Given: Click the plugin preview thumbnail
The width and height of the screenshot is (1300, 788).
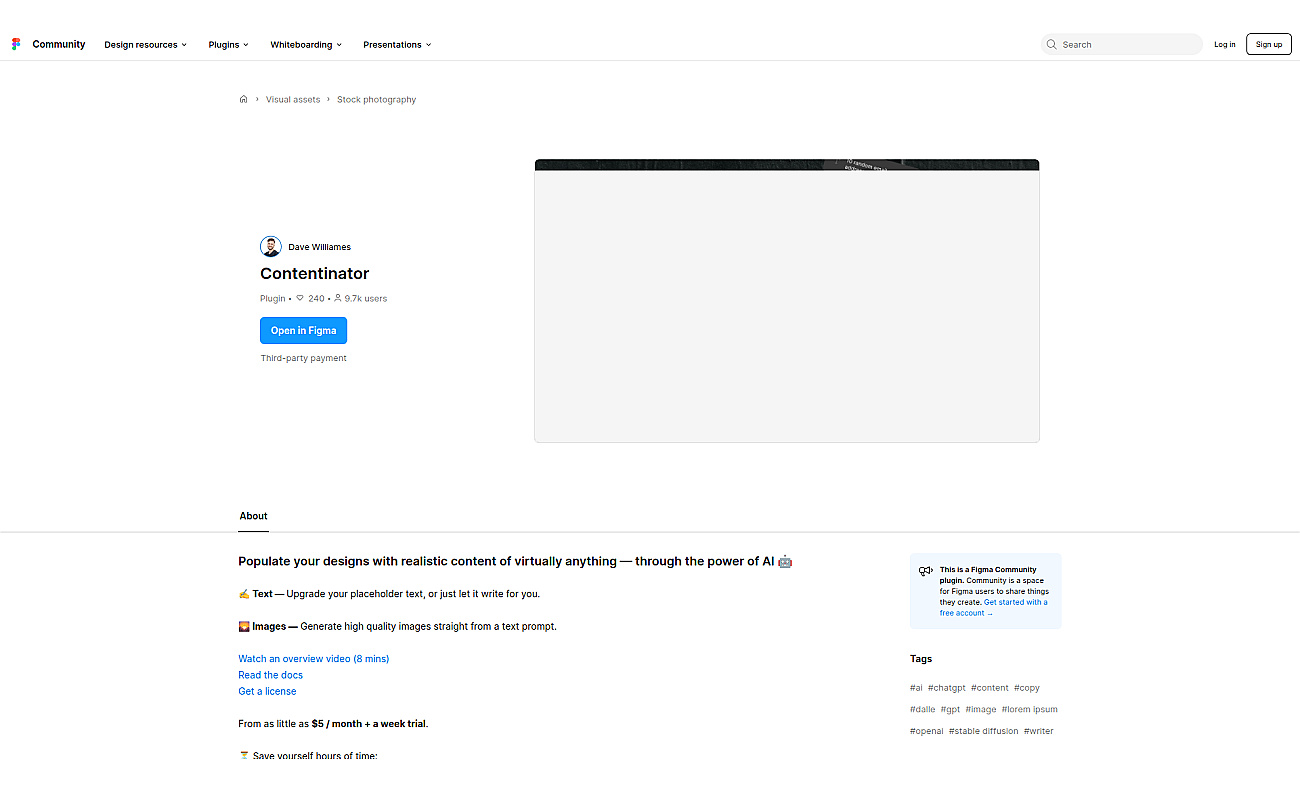Looking at the screenshot, I should click(x=787, y=300).
